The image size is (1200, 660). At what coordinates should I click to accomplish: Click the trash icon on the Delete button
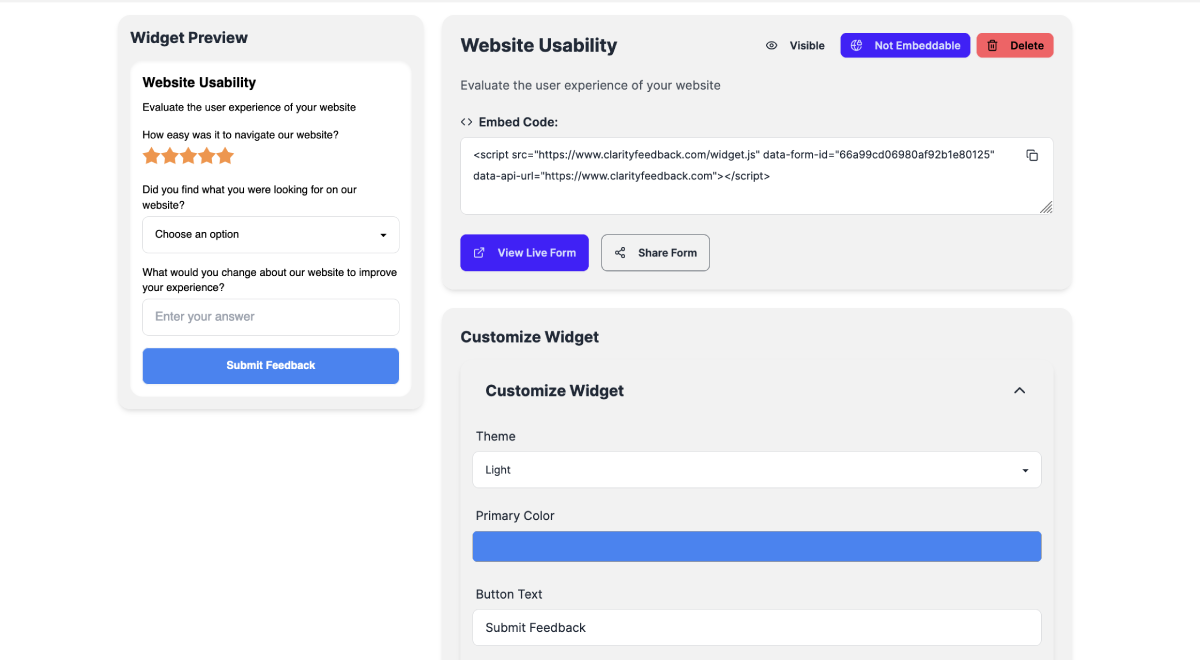point(993,45)
